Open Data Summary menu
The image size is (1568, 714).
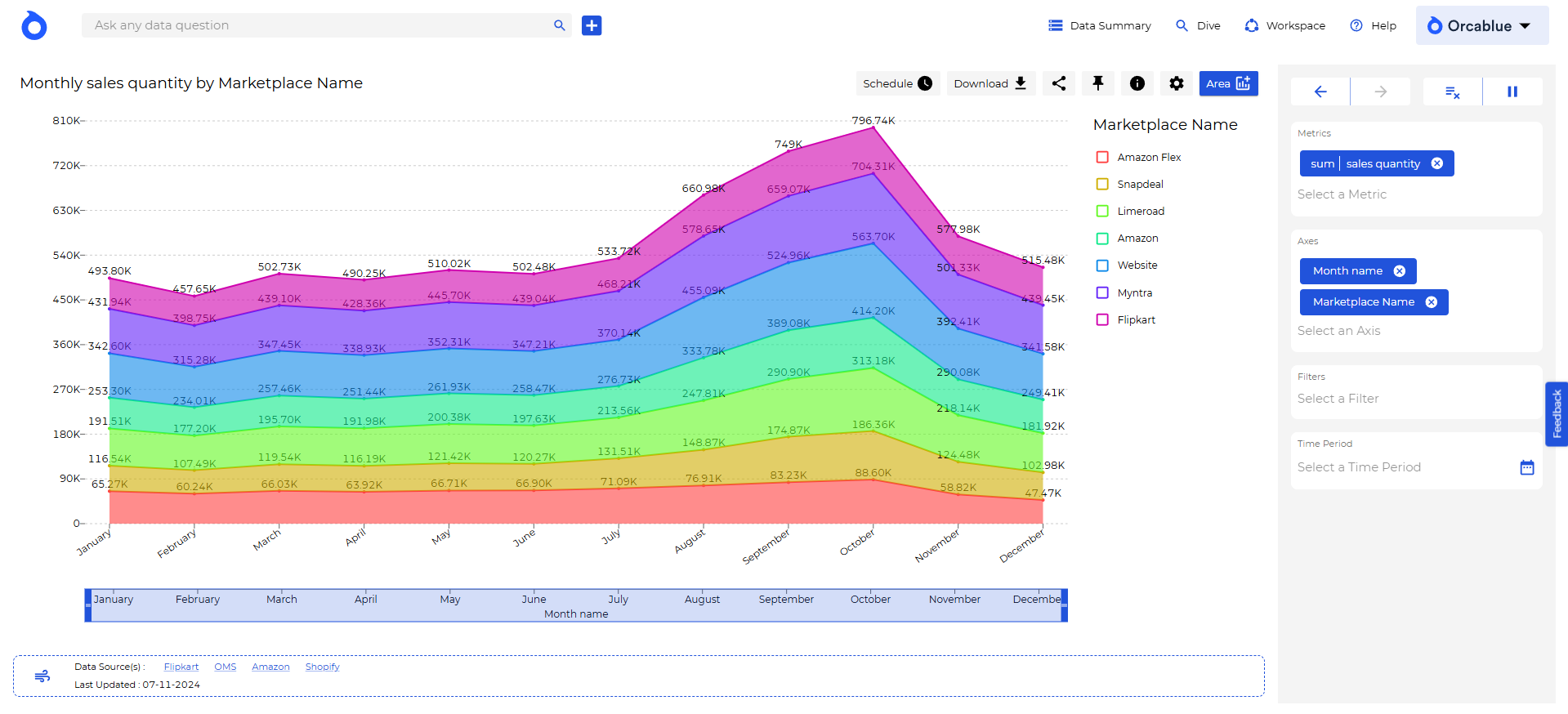click(1100, 25)
